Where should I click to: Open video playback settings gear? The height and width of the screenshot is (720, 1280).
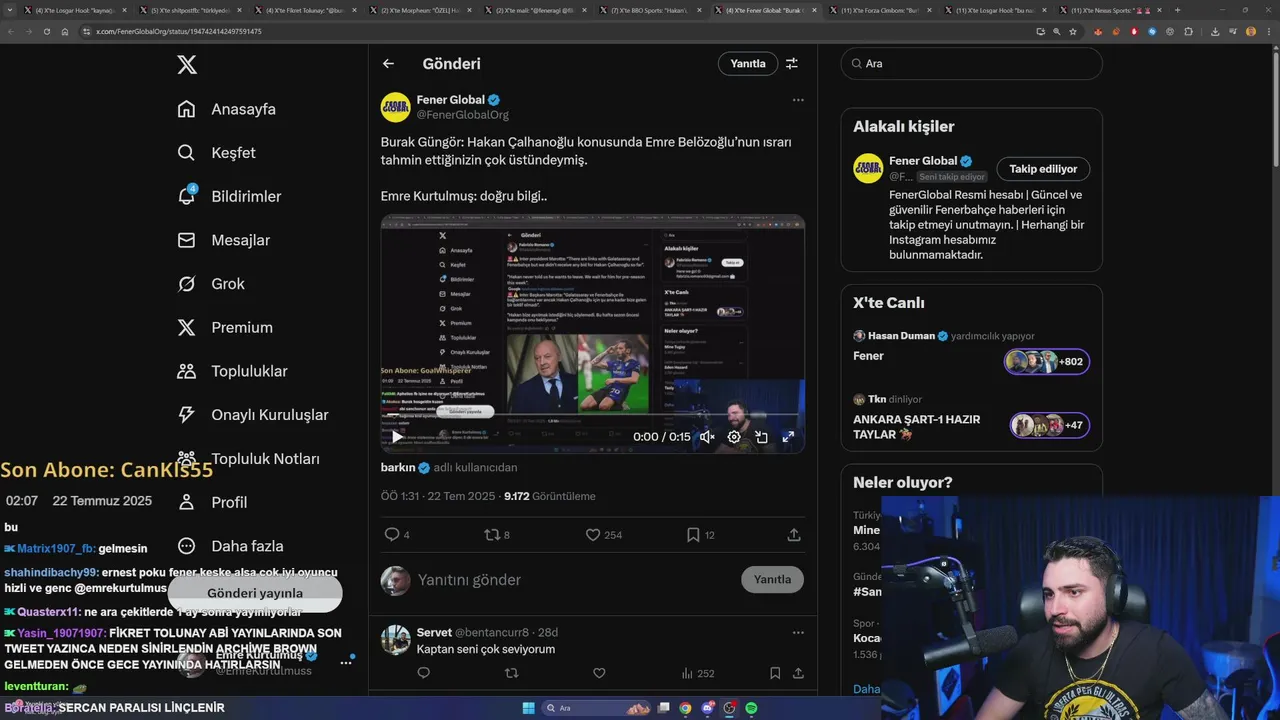click(734, 437)
